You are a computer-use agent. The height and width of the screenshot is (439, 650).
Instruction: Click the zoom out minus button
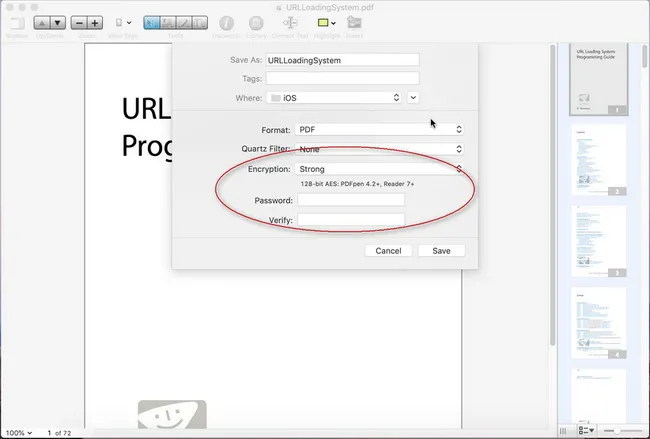click(x=80, y=22)
